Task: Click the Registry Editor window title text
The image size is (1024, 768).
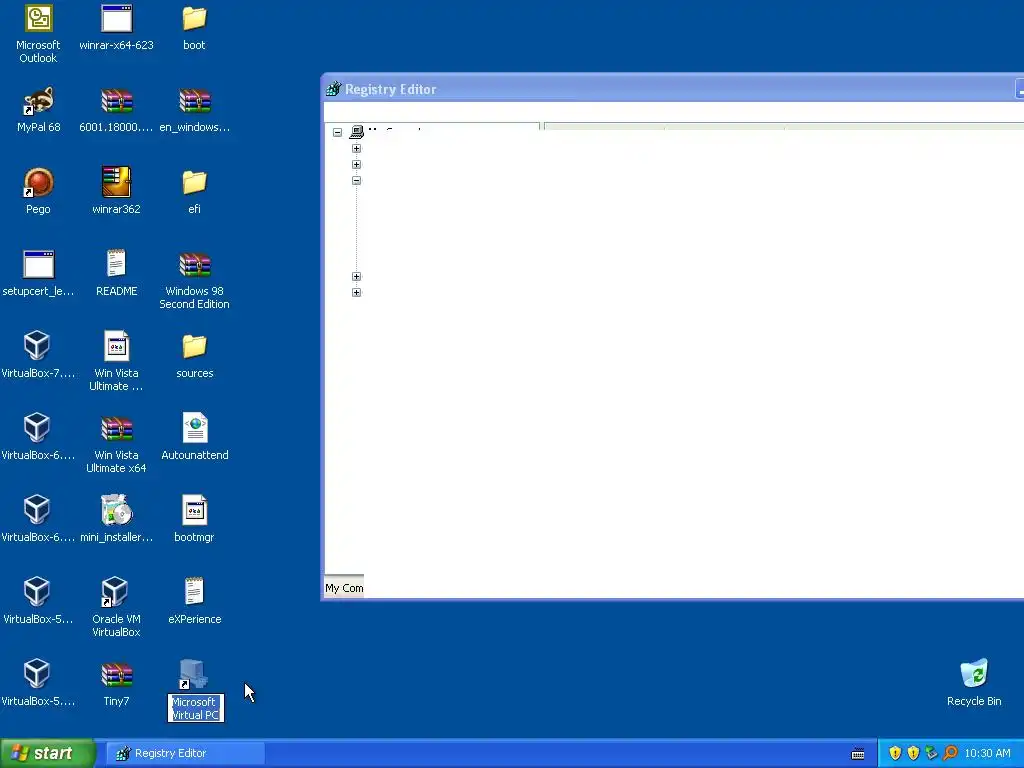Action: click(x=391, y=89)
